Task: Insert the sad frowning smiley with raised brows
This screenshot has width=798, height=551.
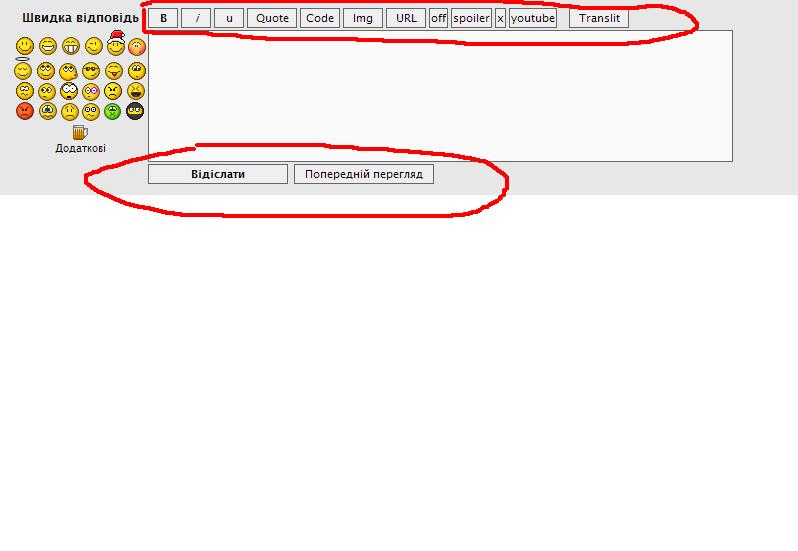Action: pos(70,111)
